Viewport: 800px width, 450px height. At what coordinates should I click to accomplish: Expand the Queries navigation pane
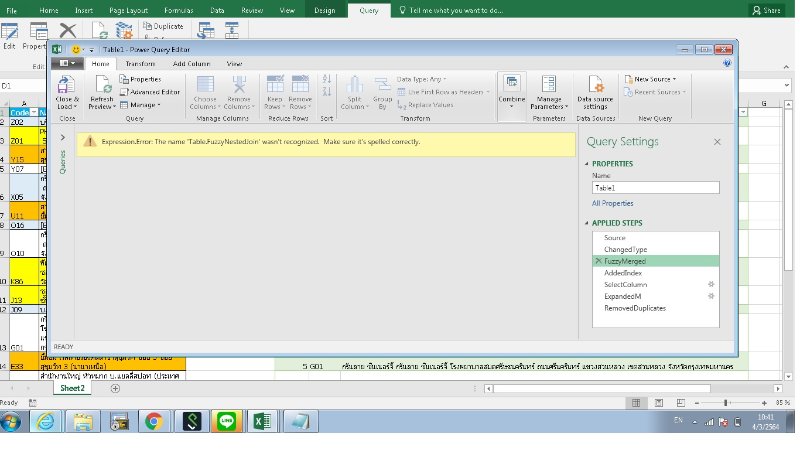[62, 138]
